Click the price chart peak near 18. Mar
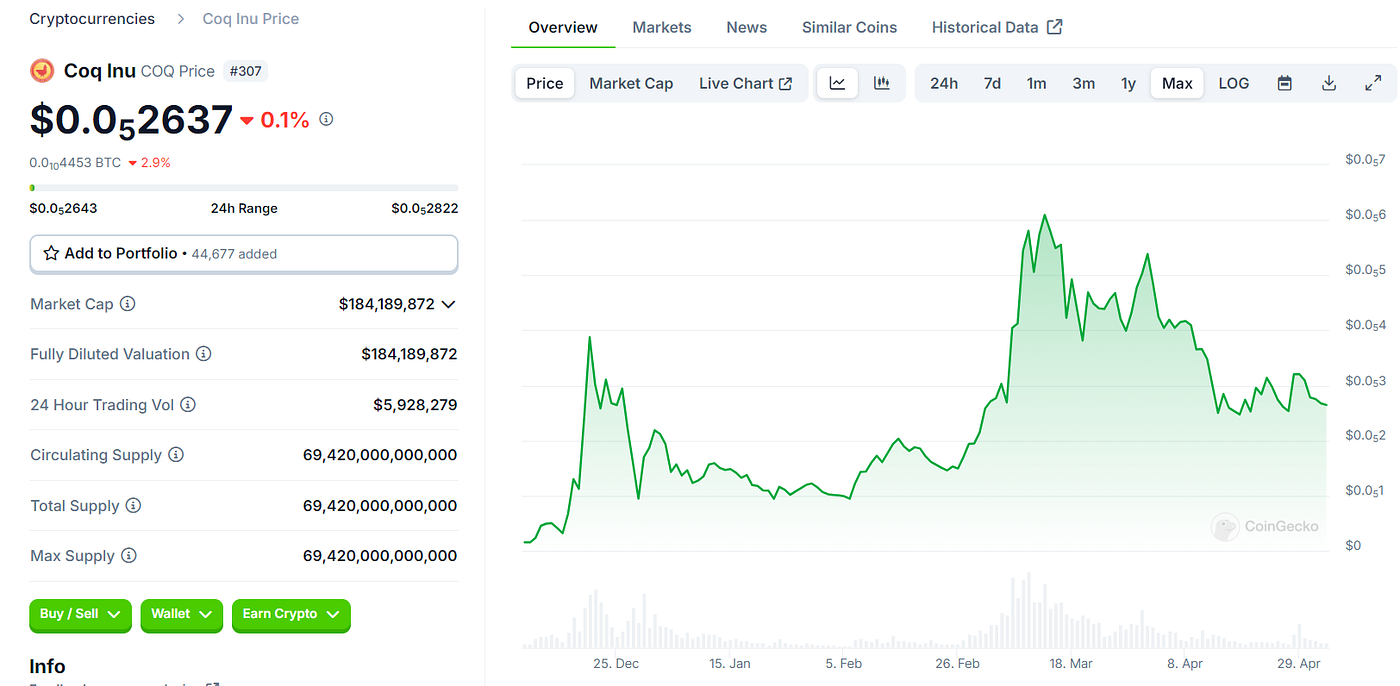Screen dimensions: 1400x686 1045,215
